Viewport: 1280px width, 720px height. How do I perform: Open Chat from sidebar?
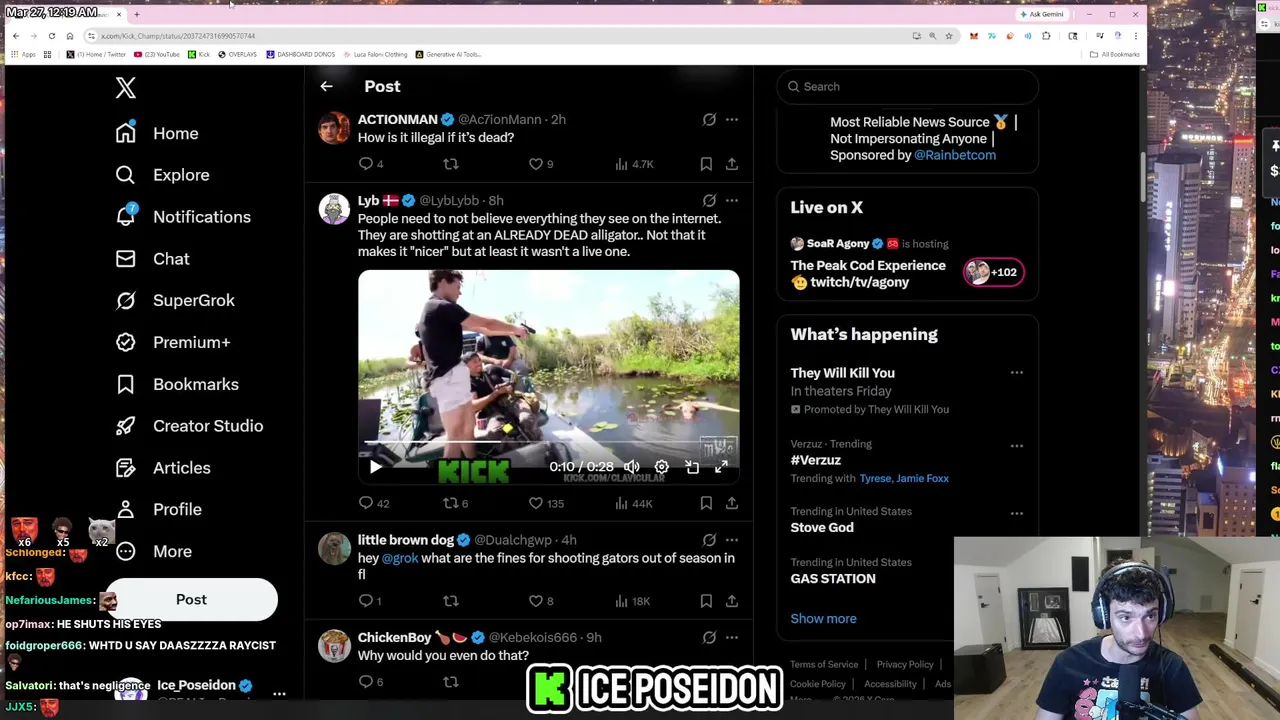152,259
